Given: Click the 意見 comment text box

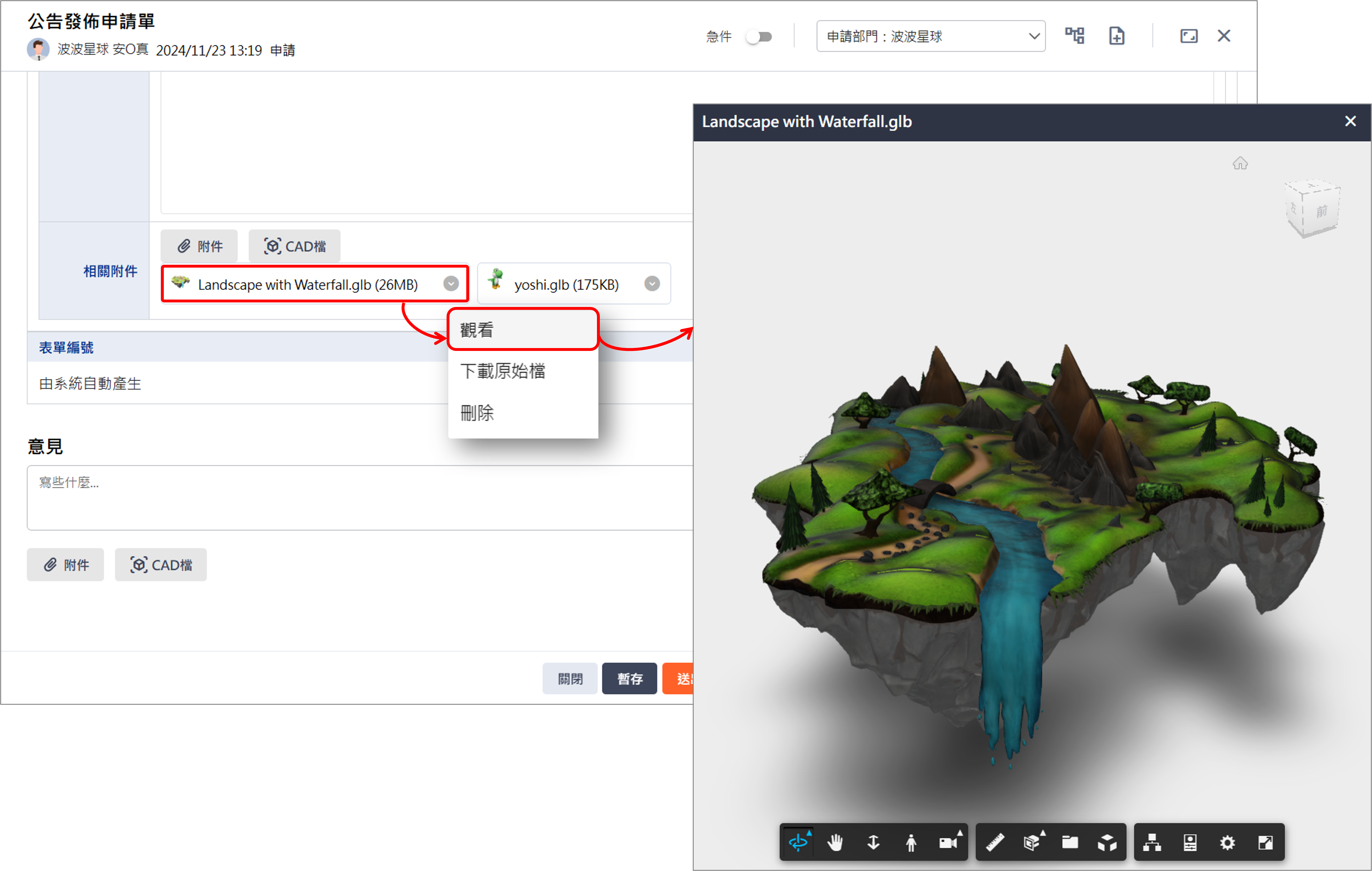Looking at the screenshot, I should 360,498.
